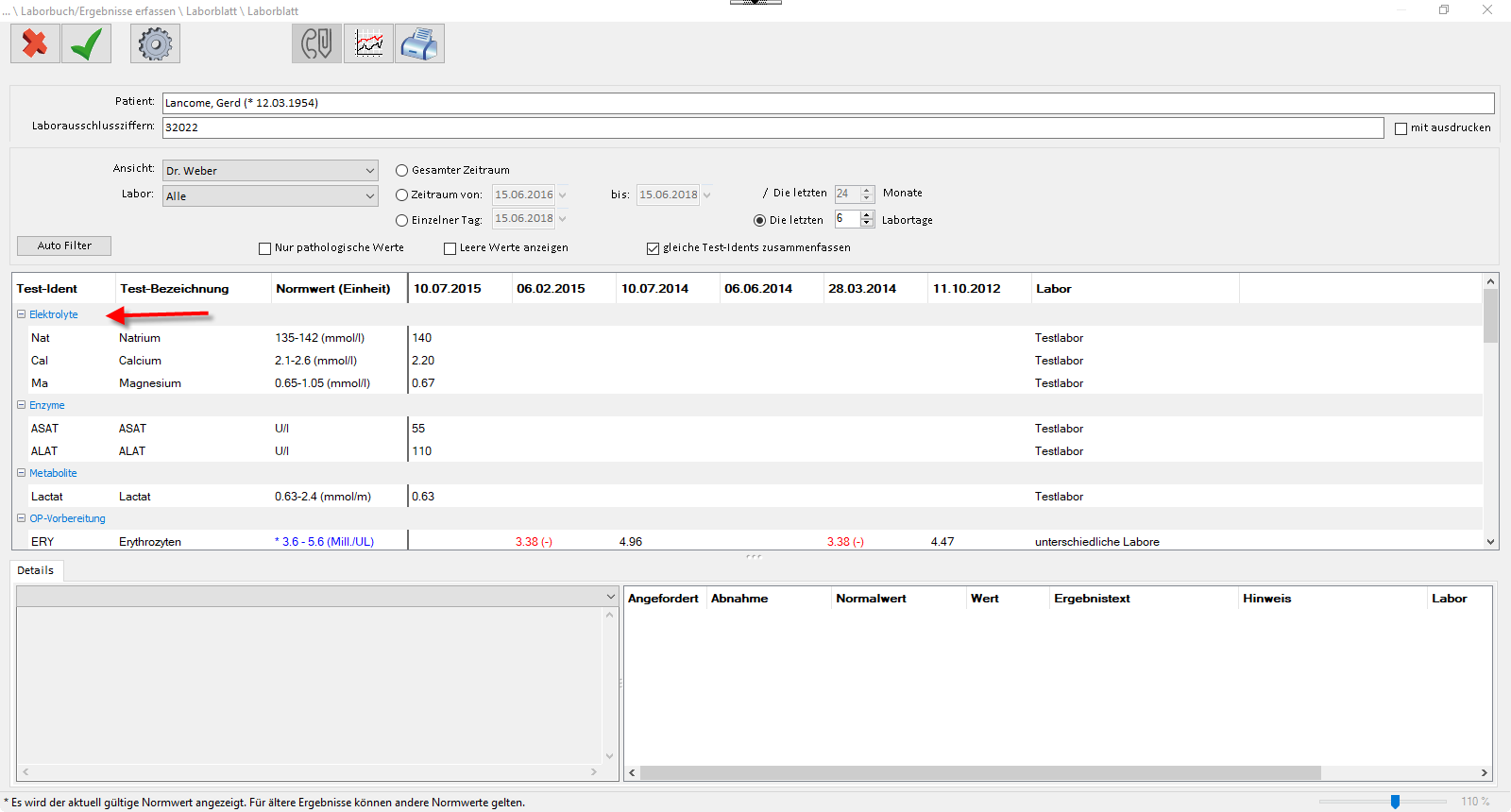Enable the 'mit ausdrucken' checkbox
The height and width of the screenshot is (812, 1511).
(x=1401, y=128)
